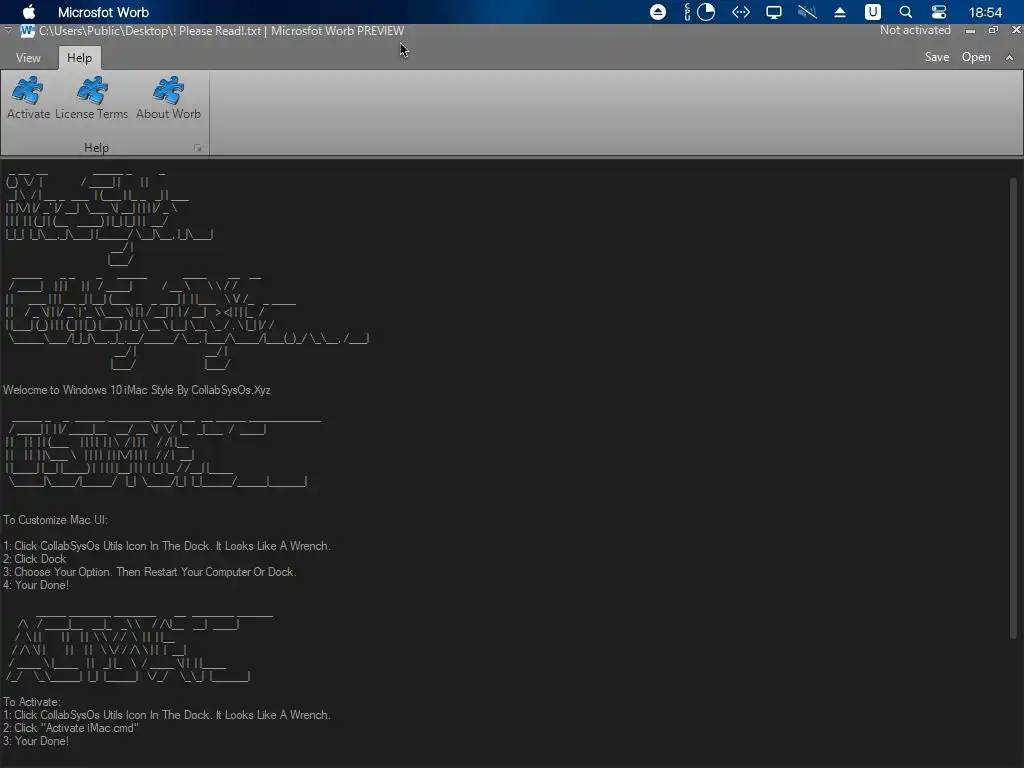Open the About Worb dialog
Image resolution: width=1024 pixels, height=768 pixels.
[x=168, y=98]
